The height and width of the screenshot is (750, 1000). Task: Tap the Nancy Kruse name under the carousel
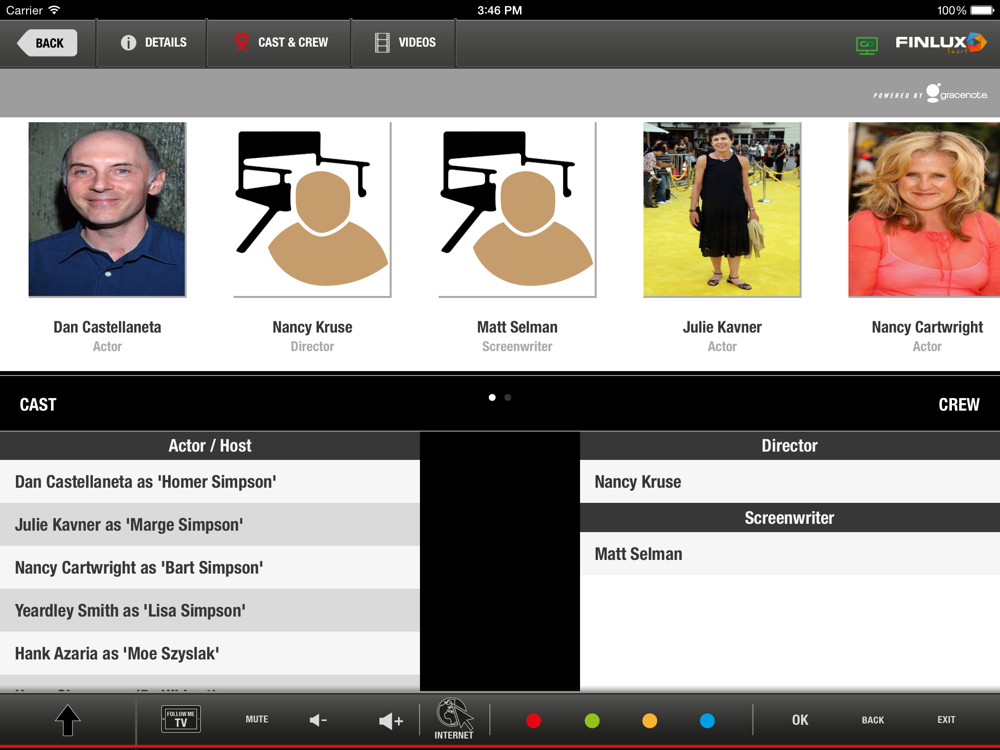click(x=312, y=327)
